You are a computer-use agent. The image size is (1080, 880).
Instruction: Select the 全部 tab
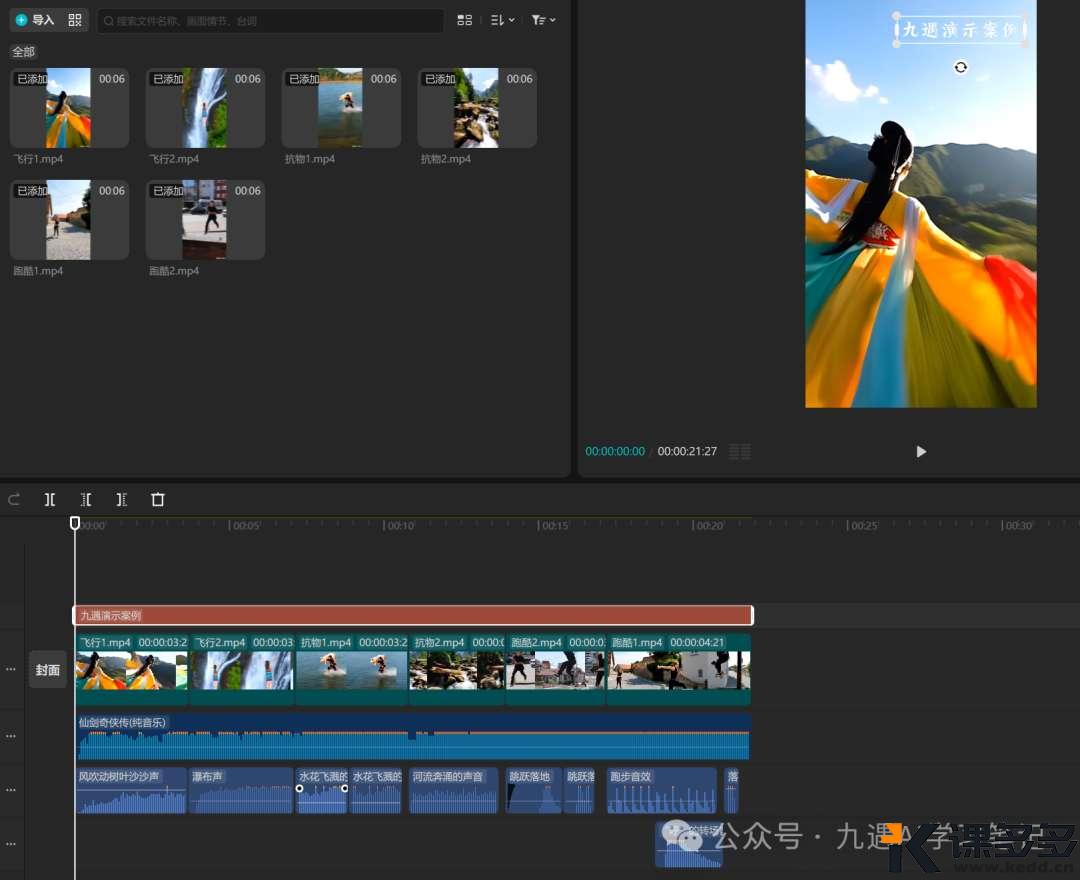pos(23,52)
